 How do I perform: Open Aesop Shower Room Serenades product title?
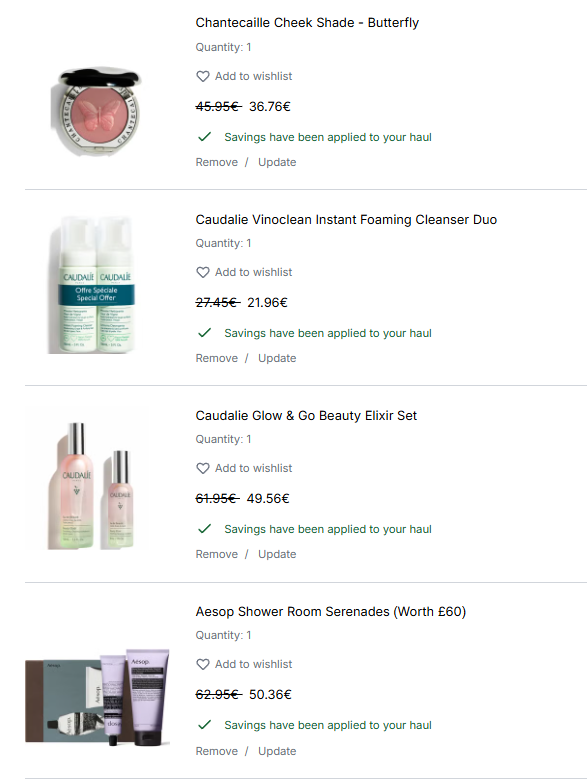[x=331, y=612]
